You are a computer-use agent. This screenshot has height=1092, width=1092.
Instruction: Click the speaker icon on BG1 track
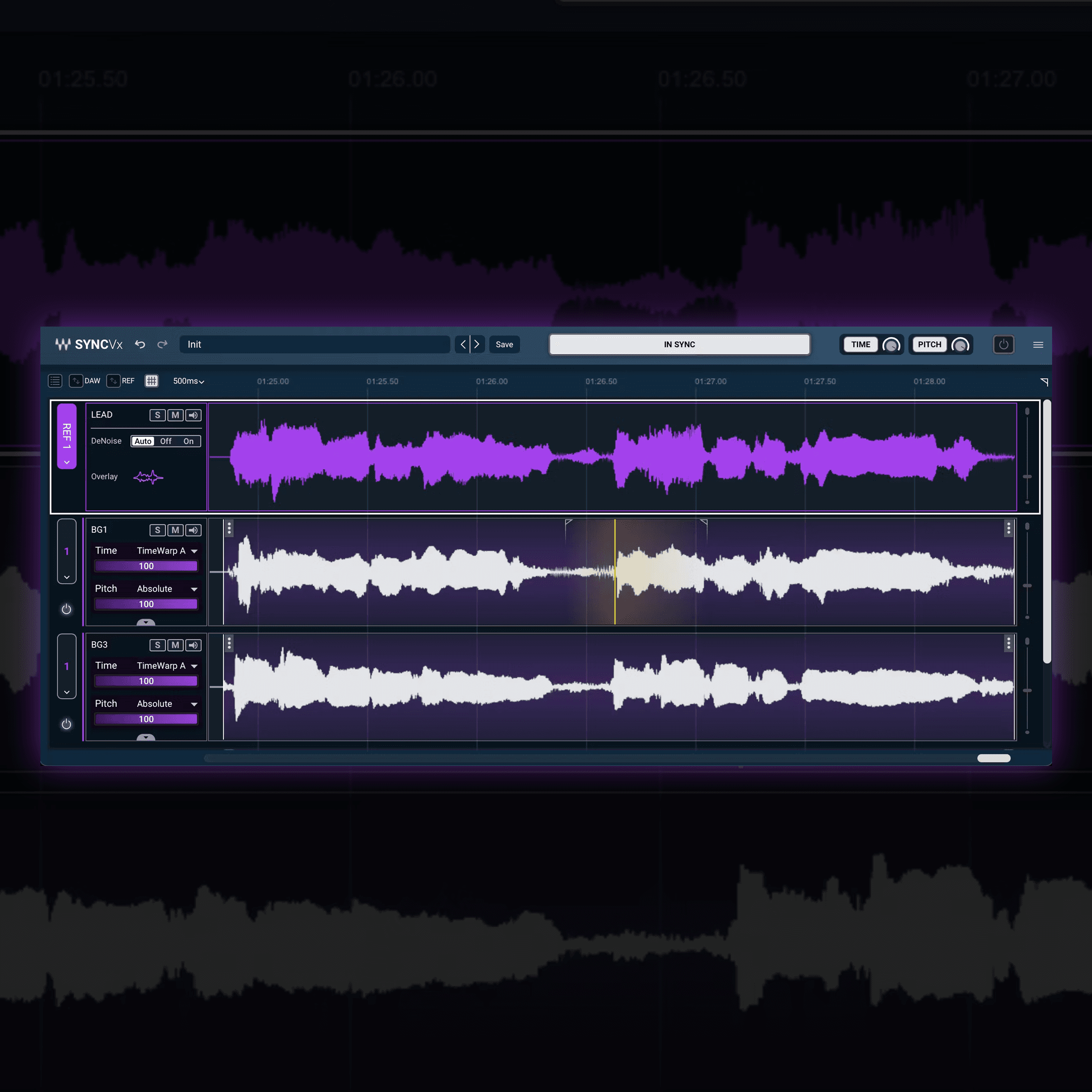point(193,530)
